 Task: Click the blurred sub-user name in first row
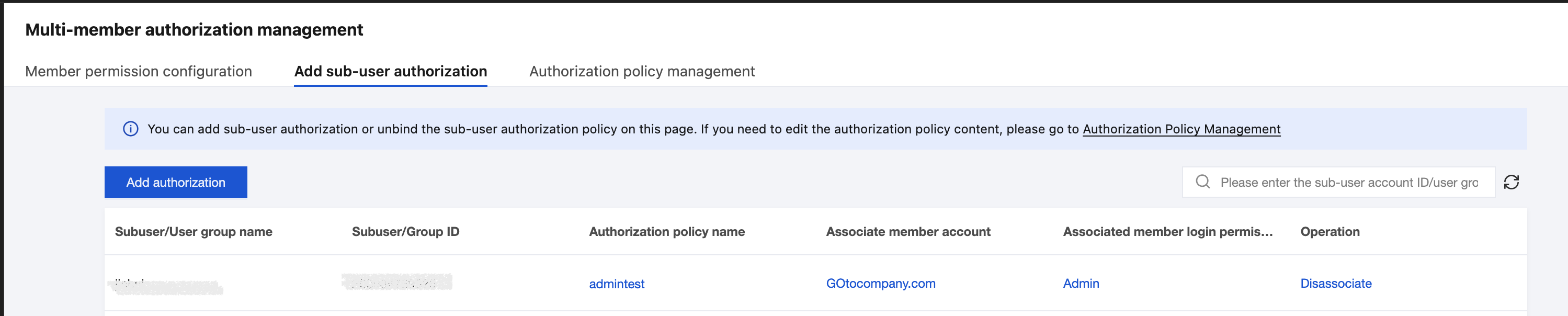168,286
